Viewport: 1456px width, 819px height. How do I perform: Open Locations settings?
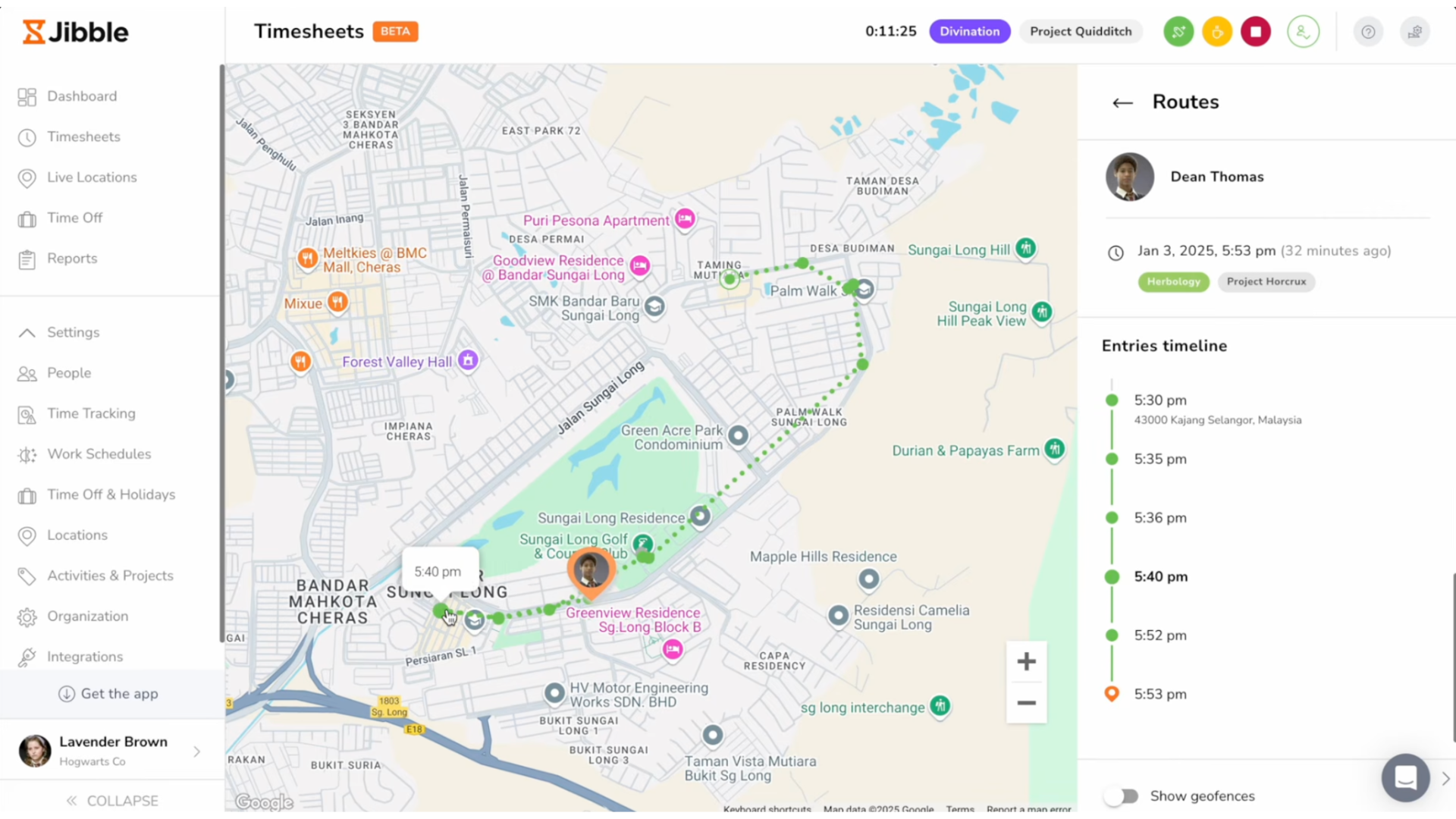coord(77,535)
